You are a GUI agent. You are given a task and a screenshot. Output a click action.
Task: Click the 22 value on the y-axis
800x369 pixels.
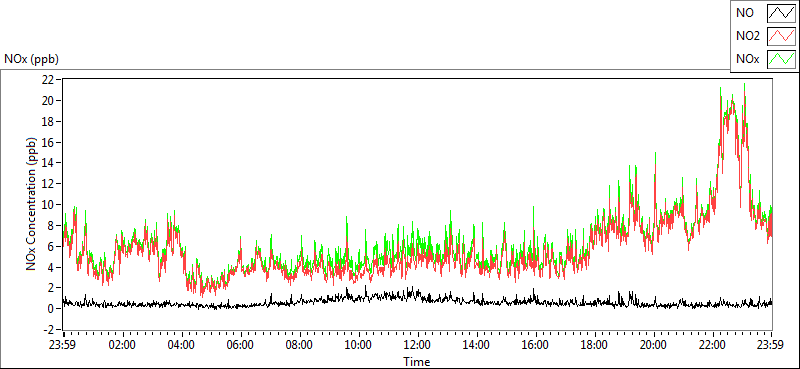click(49, 80)
